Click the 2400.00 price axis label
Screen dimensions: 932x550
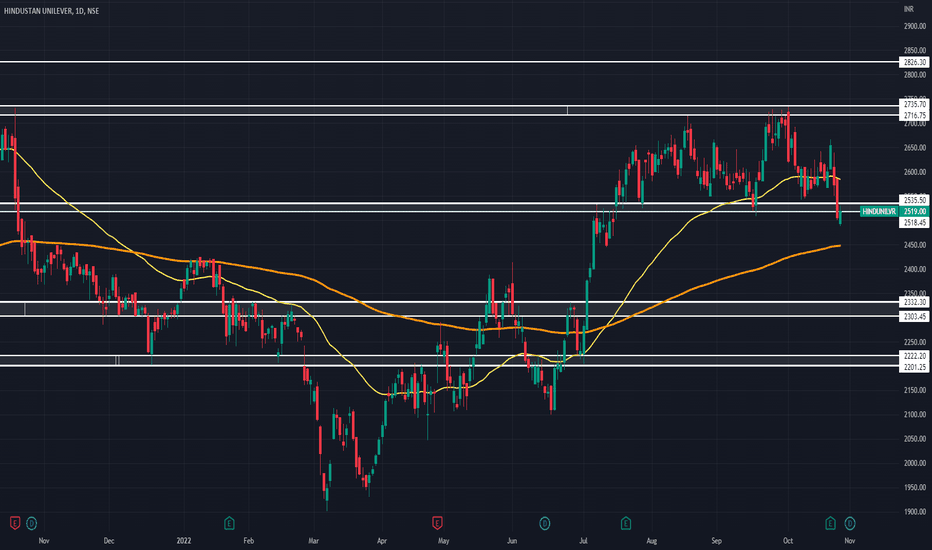click(x=915, y=269)
